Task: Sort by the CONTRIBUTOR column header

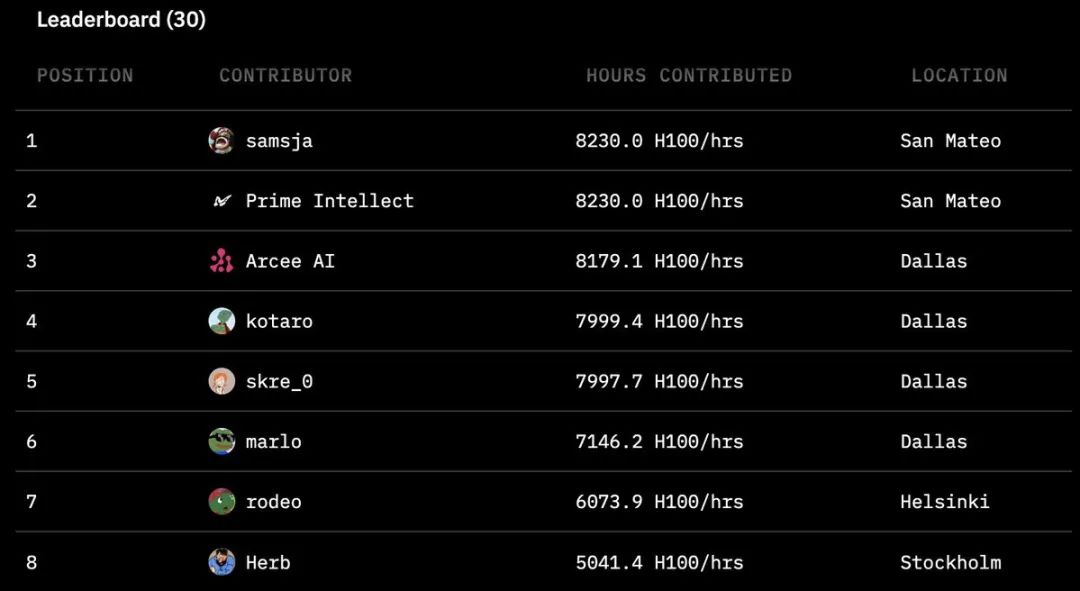Action: (x=285, y=75)
